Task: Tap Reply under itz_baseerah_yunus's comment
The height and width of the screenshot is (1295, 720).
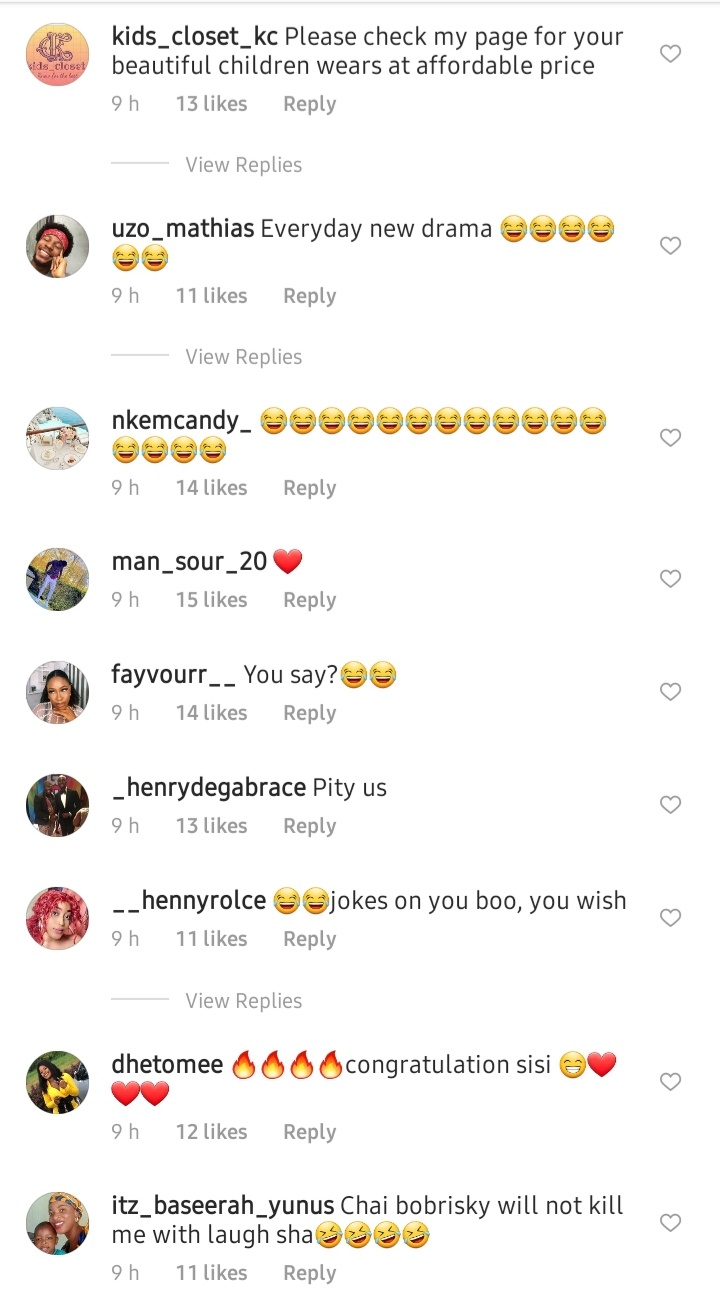Action: (x=309, y=1273)
